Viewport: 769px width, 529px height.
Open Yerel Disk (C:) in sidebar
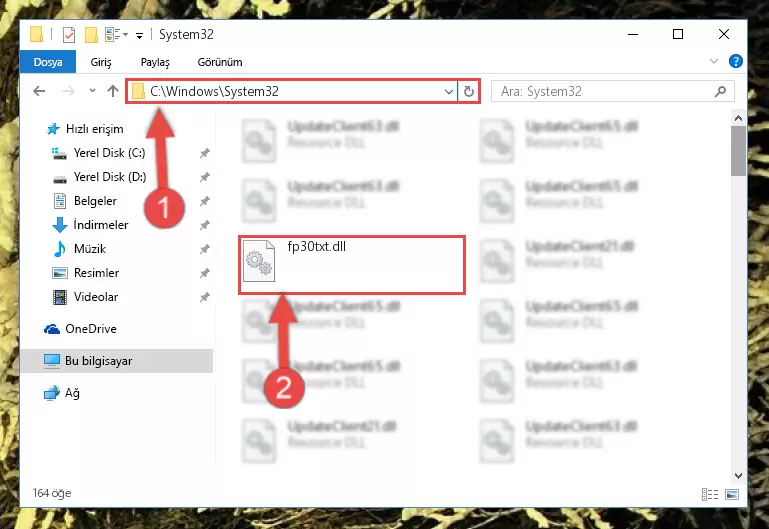pyautogui.click(x=109, y=153)
